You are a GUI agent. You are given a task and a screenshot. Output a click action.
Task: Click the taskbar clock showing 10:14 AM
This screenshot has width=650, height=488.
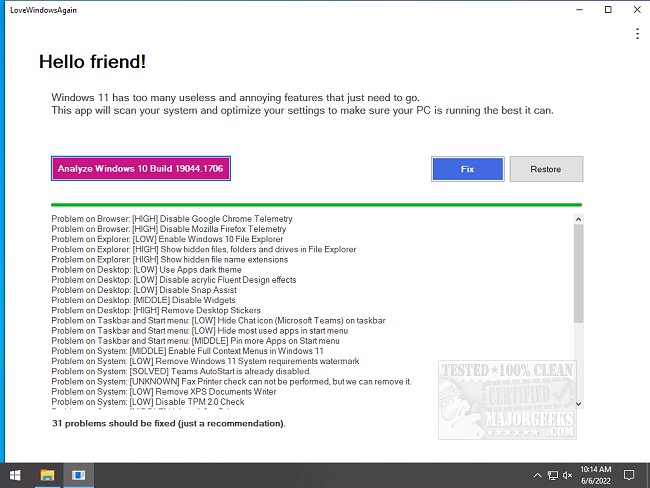[596, 475]
